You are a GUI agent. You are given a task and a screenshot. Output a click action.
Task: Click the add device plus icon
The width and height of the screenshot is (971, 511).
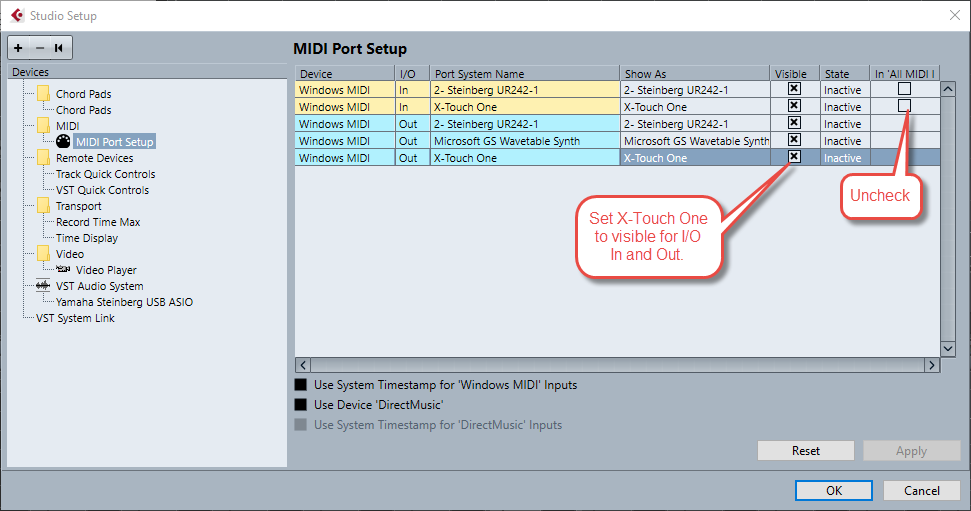[x=18, y=48]
